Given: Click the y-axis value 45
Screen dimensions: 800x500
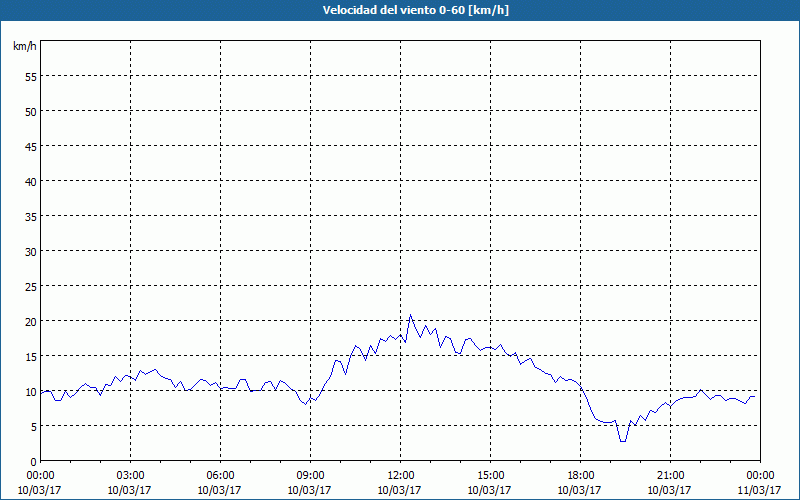Looking at the screenshot, I should pyautogui.click(x=31, y=147).
